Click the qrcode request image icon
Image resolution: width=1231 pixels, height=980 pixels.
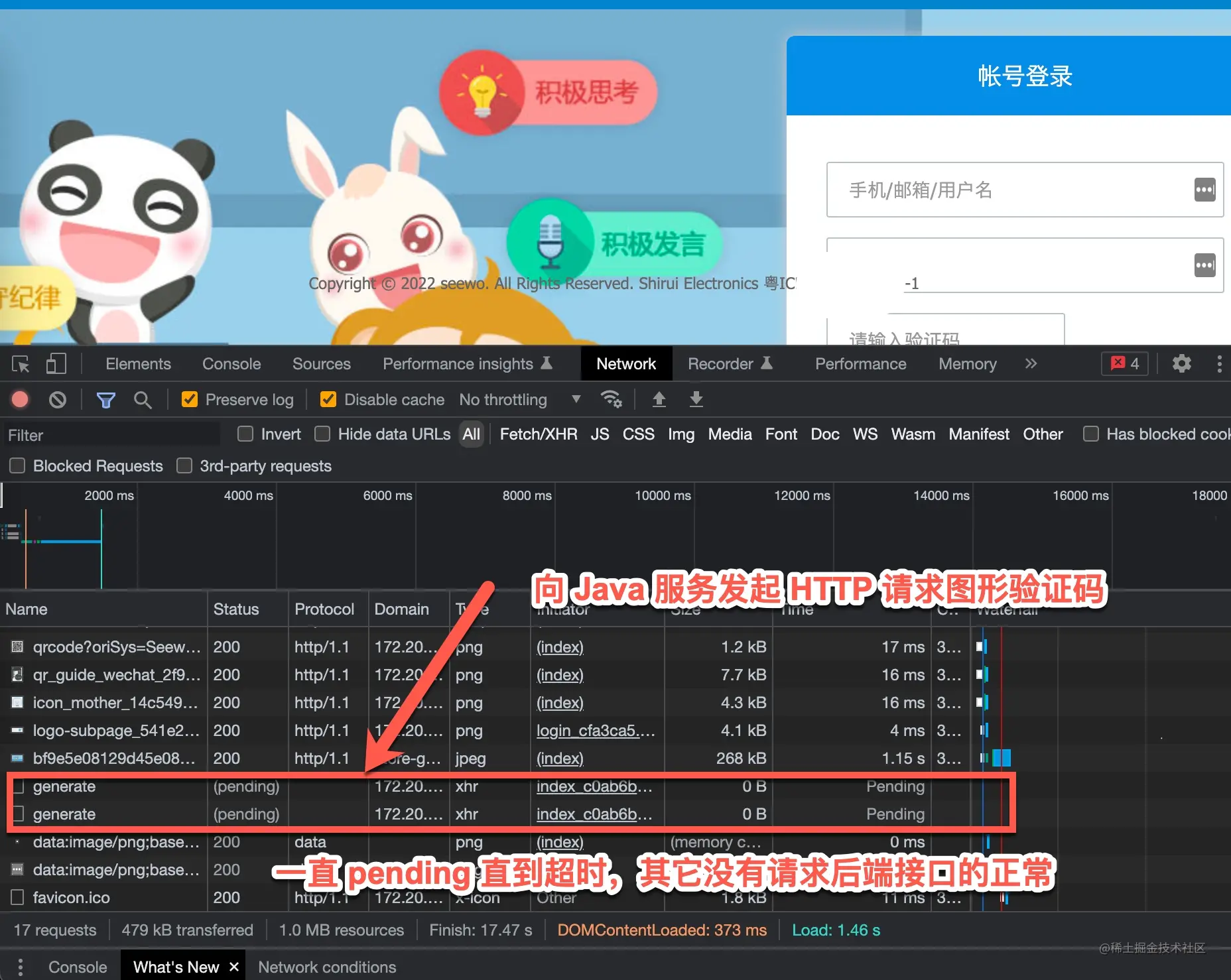point(18,646)
